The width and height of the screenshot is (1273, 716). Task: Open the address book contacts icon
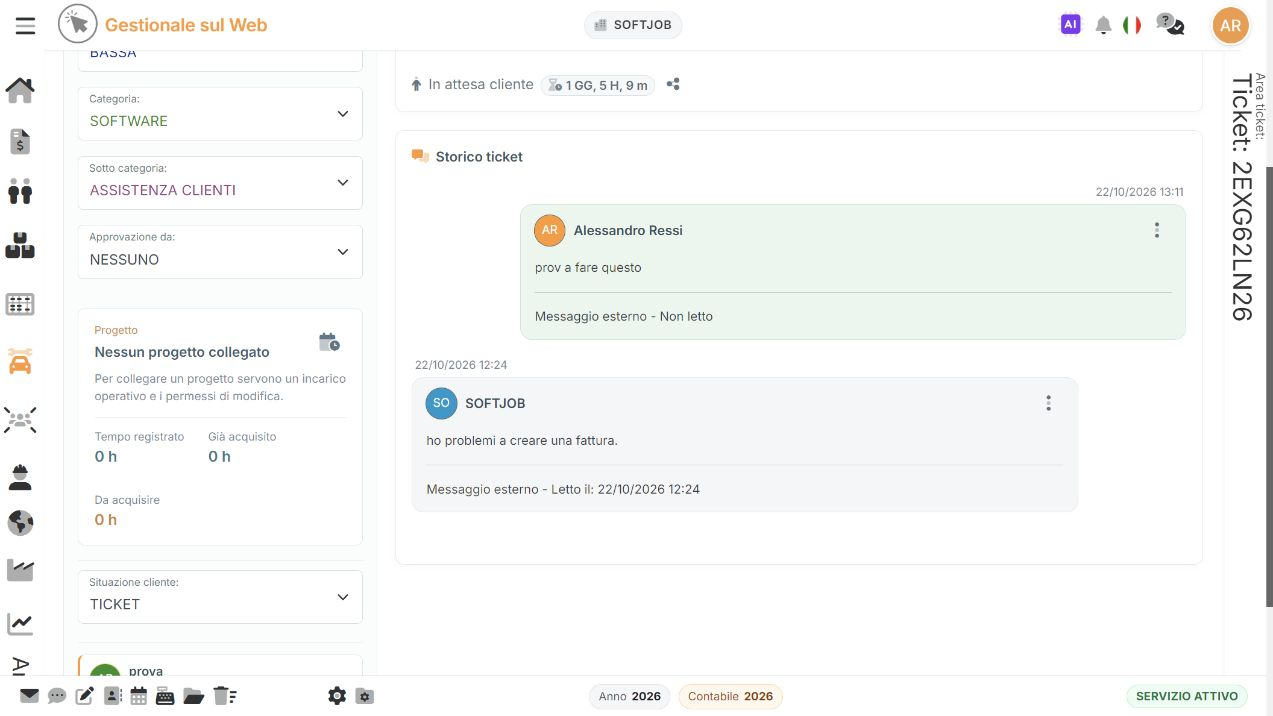coord(112,696)
